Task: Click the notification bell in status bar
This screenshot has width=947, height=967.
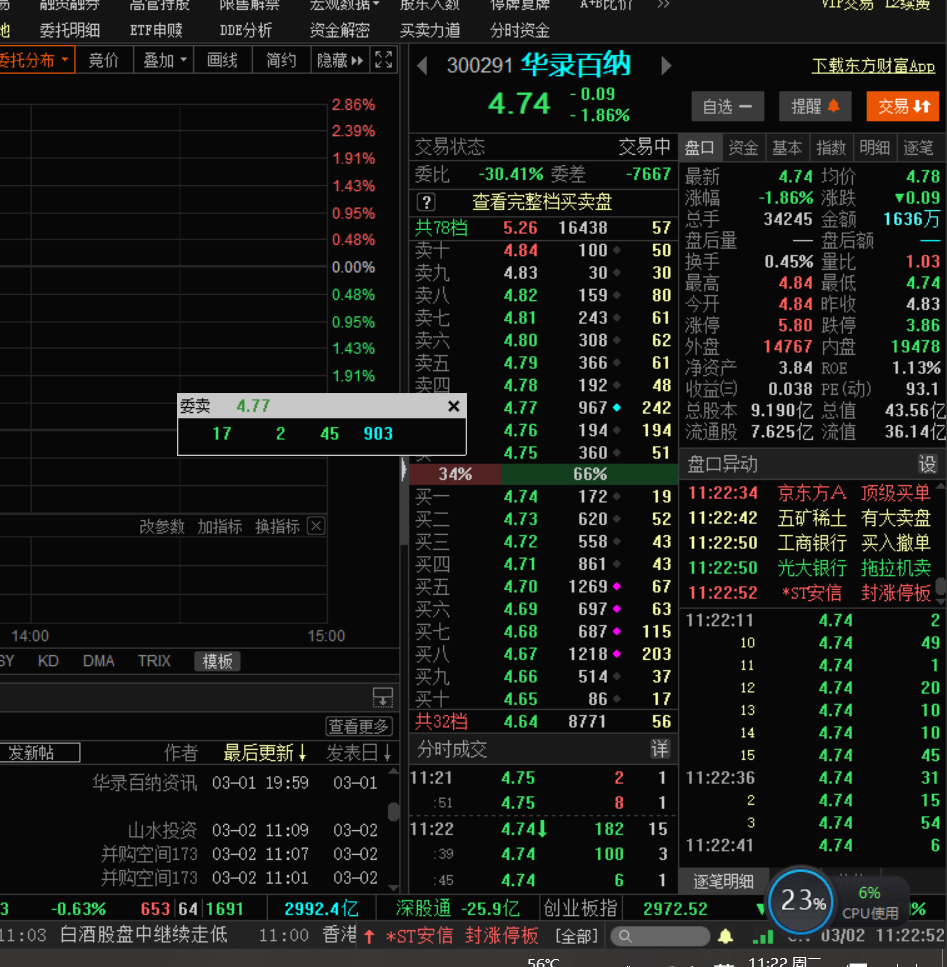Action: pyautogui.click(x=726, y=936)
